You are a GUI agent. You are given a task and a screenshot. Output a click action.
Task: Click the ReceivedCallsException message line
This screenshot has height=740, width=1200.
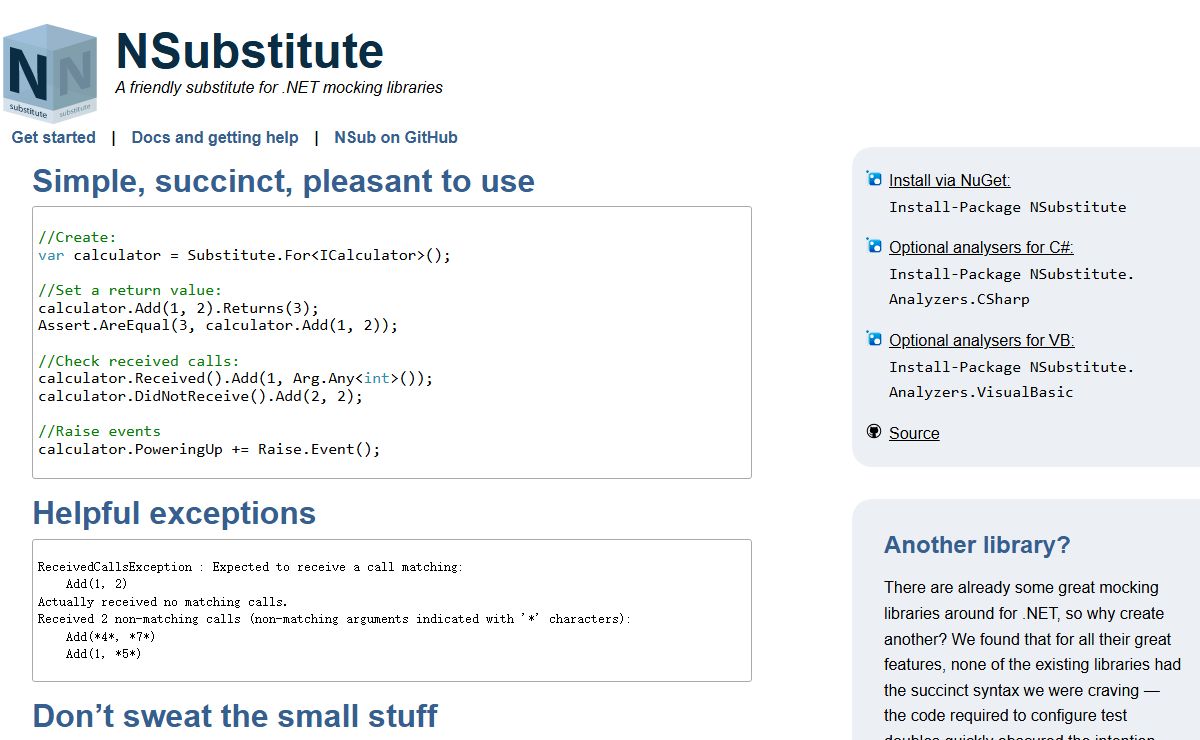point(250,567)
